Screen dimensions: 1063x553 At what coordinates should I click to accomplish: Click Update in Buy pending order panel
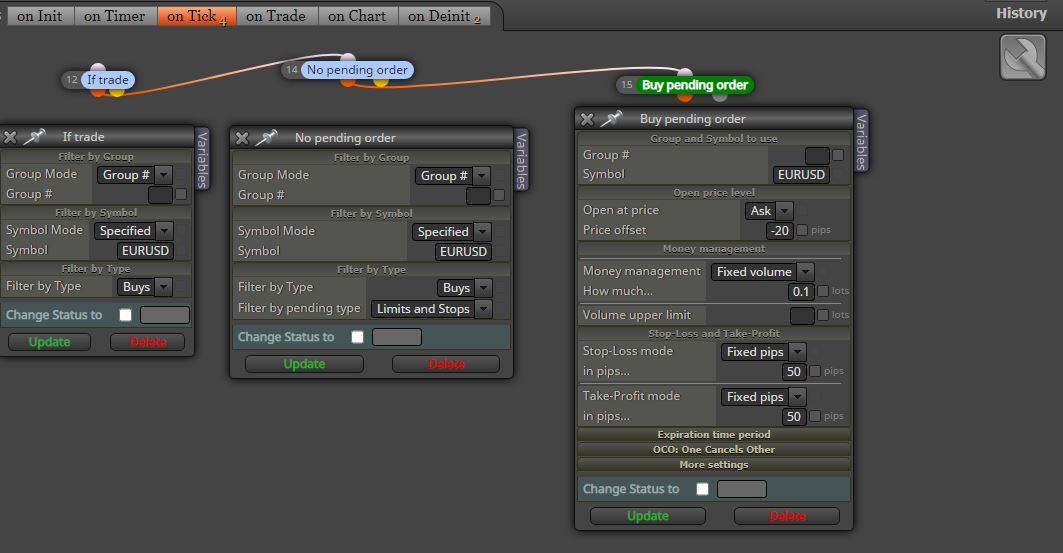(x=647, y=516)
